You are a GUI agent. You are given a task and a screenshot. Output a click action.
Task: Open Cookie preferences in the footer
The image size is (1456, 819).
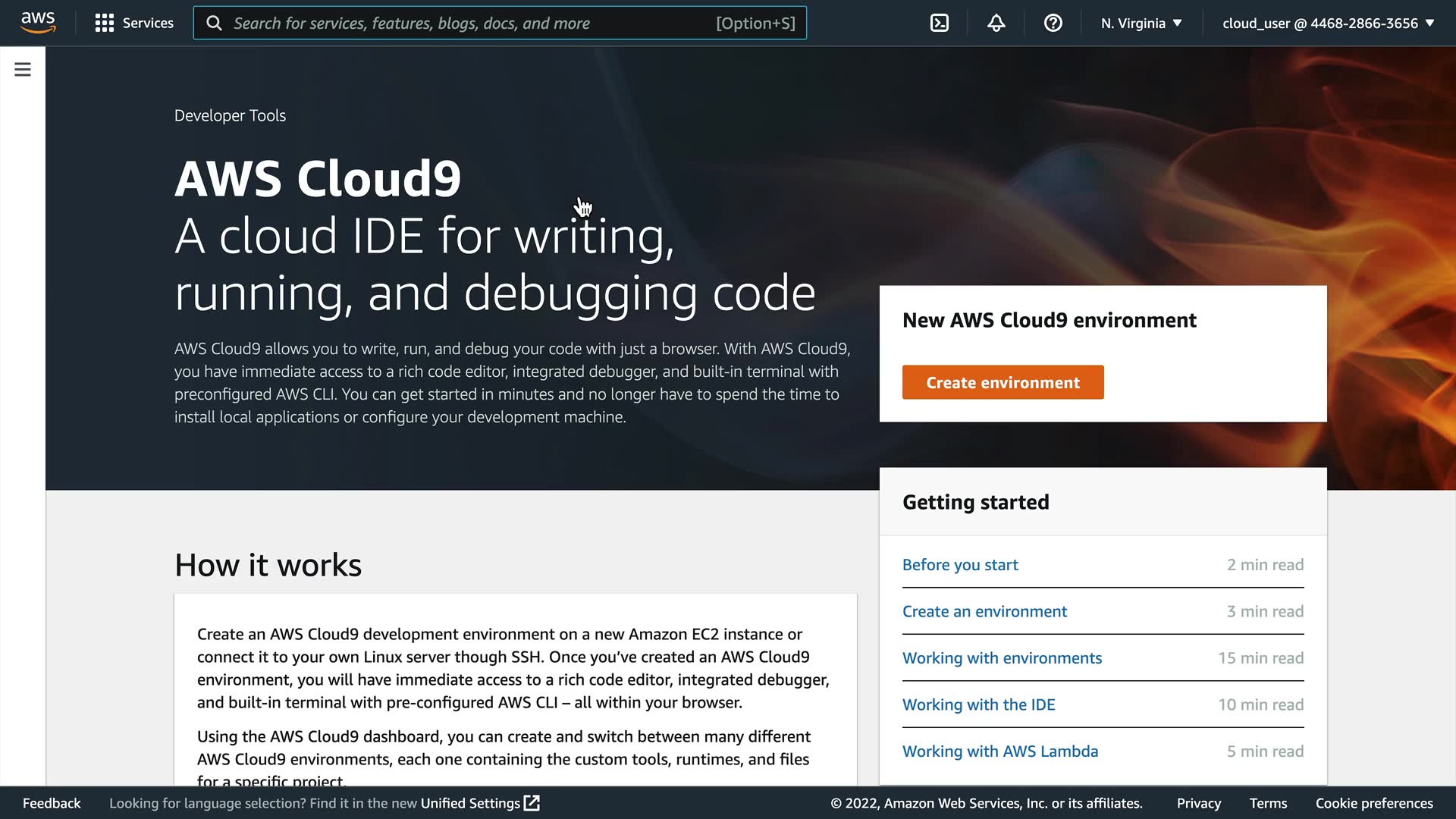point(1373,803)
